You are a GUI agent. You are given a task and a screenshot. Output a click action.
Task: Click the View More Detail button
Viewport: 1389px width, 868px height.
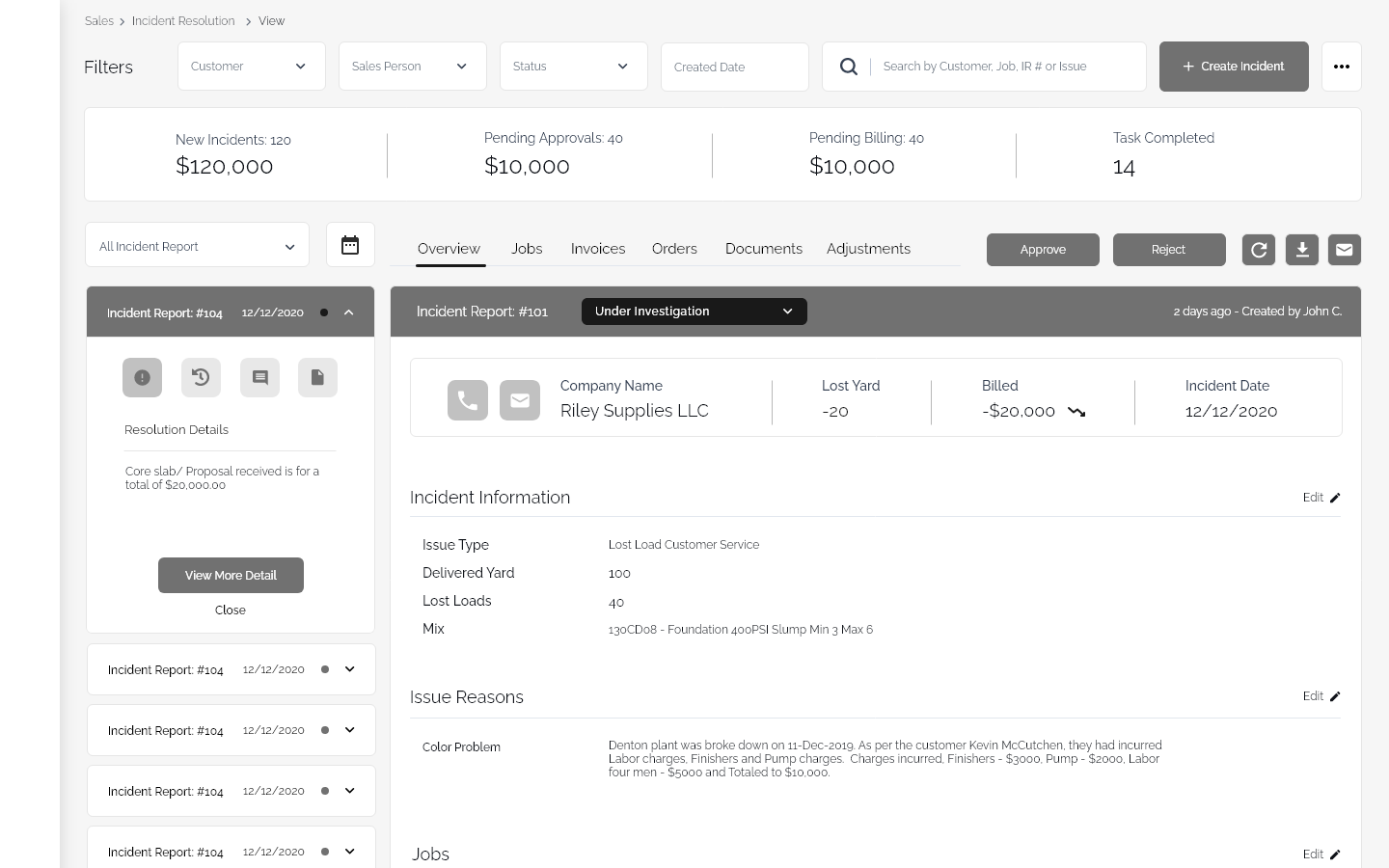(x=231, y=576)
